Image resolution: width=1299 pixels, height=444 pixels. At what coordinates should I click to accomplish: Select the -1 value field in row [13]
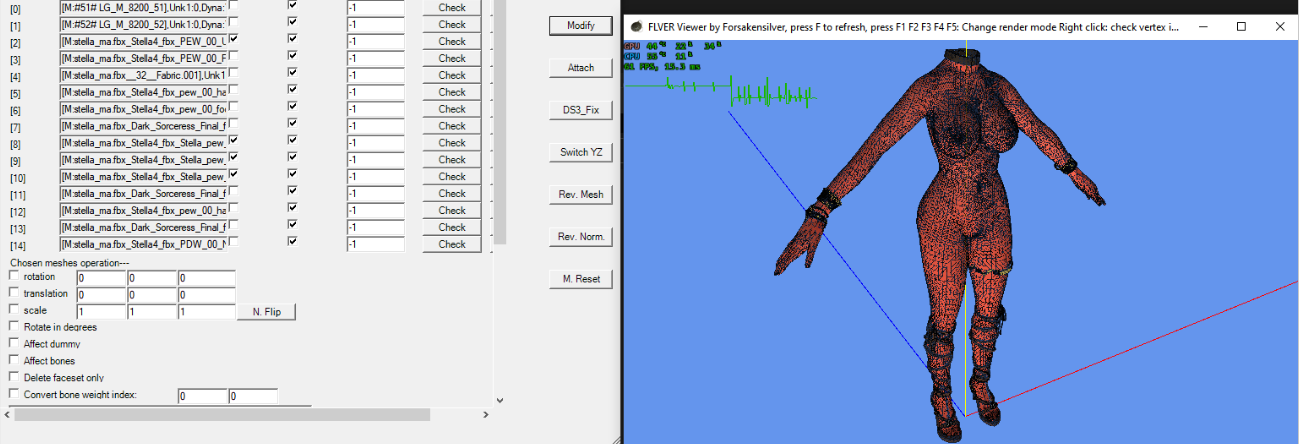coord(376,227)
